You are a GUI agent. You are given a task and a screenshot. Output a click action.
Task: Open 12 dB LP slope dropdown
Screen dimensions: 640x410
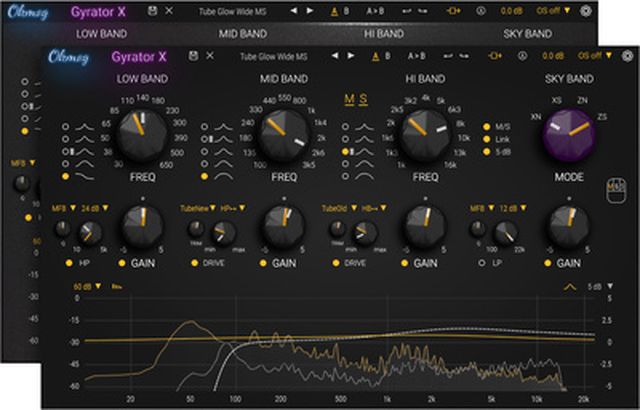(x=513, y=208)
